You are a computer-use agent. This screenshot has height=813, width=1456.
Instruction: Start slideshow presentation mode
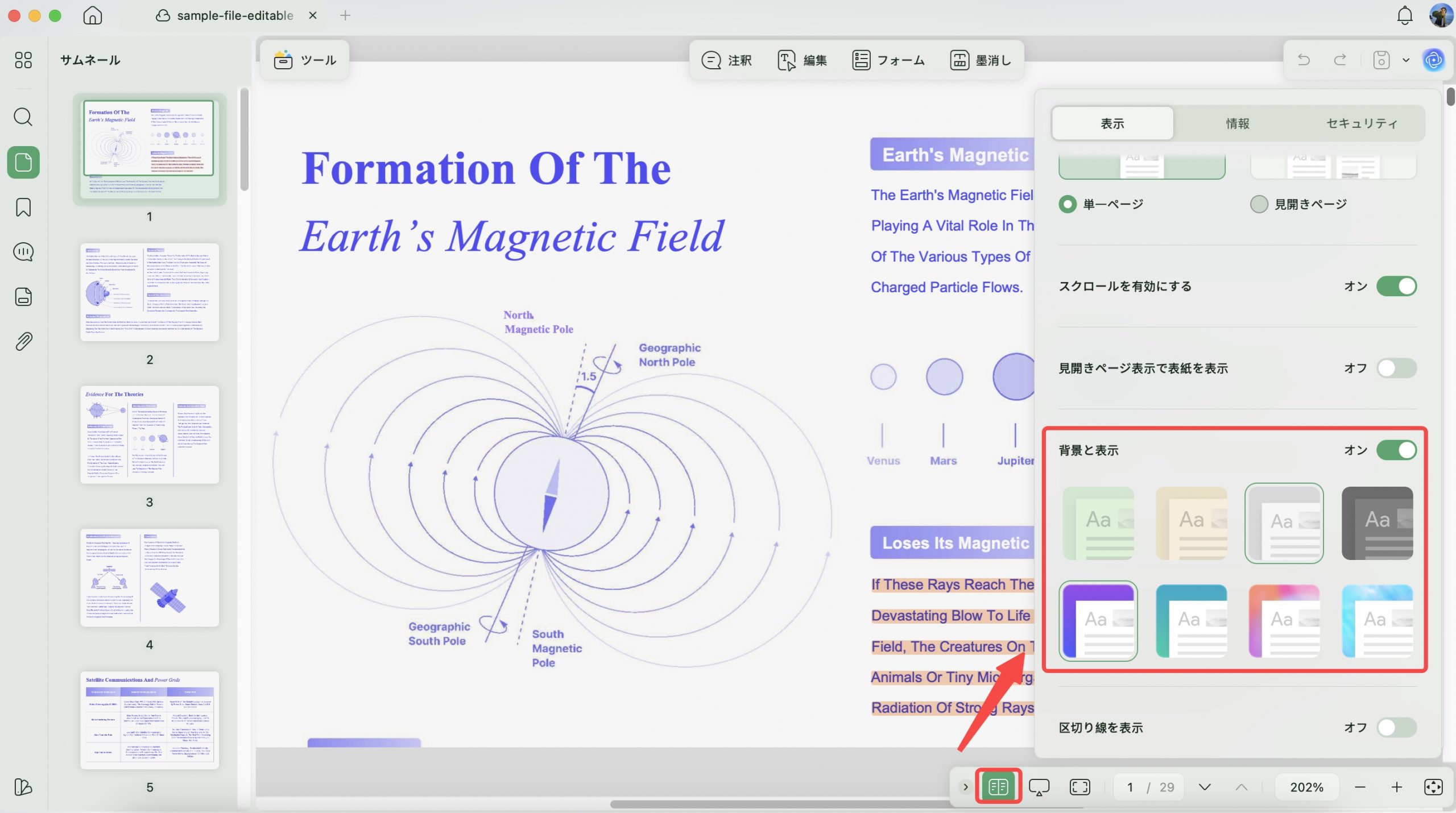[x=1039, y=787]
